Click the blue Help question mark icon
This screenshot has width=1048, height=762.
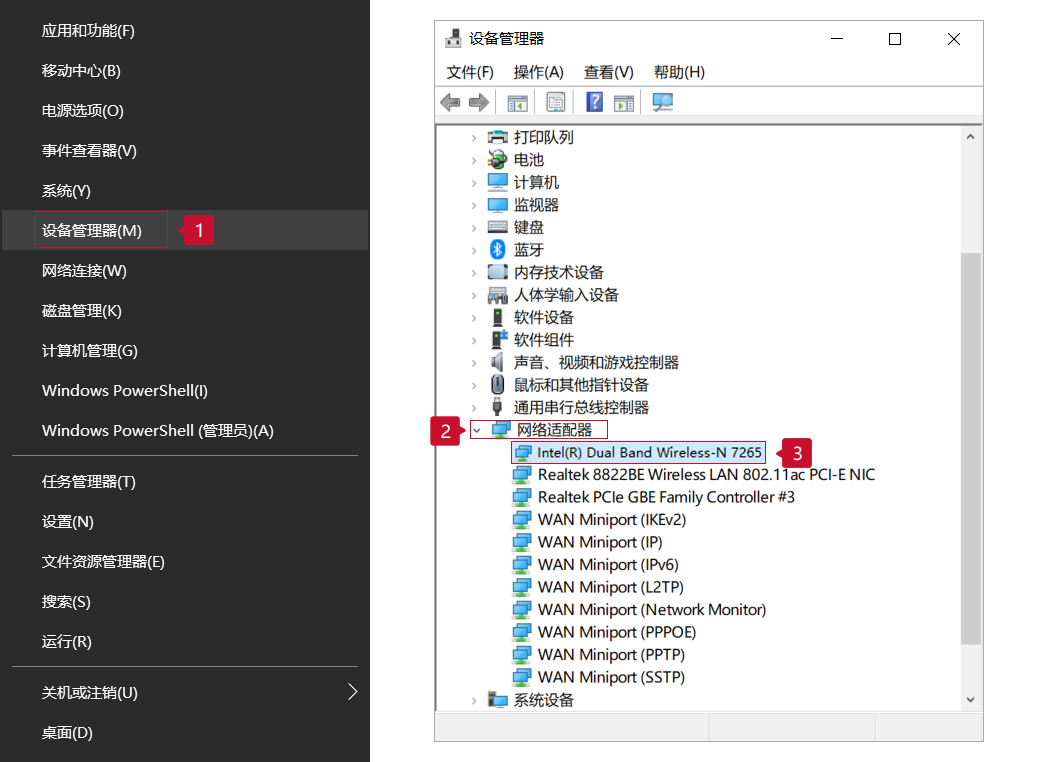[594, 102]
